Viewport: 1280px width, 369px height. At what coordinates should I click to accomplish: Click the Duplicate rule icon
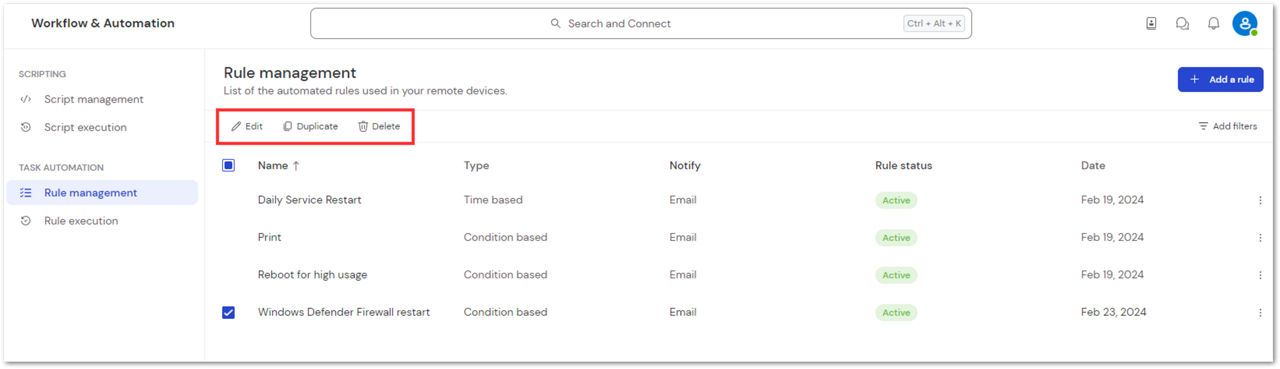(x=288, y=127)
